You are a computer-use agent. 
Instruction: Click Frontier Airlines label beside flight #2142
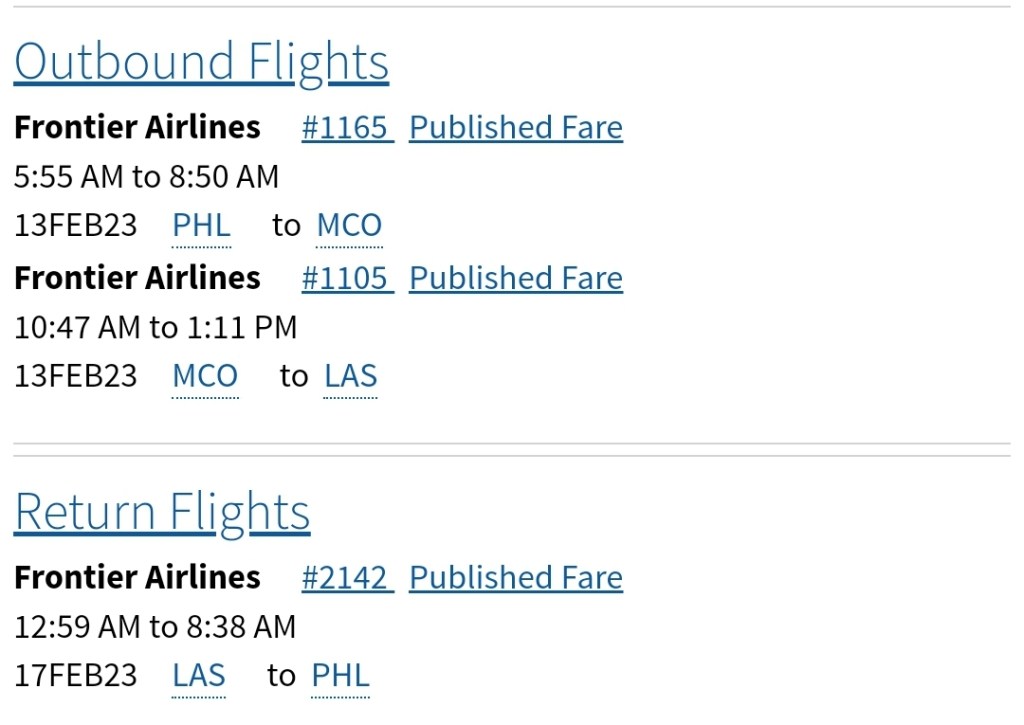click(137, 578)
